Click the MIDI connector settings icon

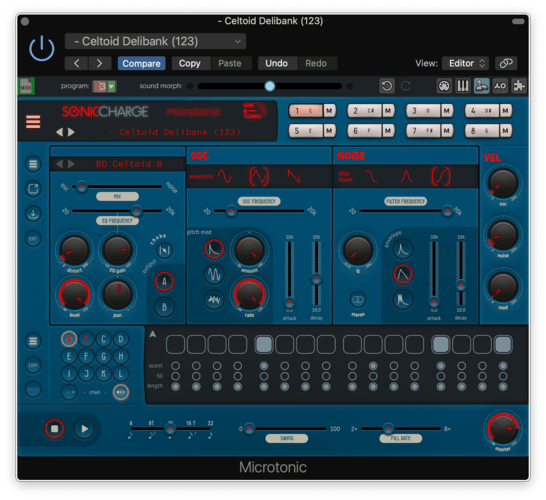coord(444,86)
